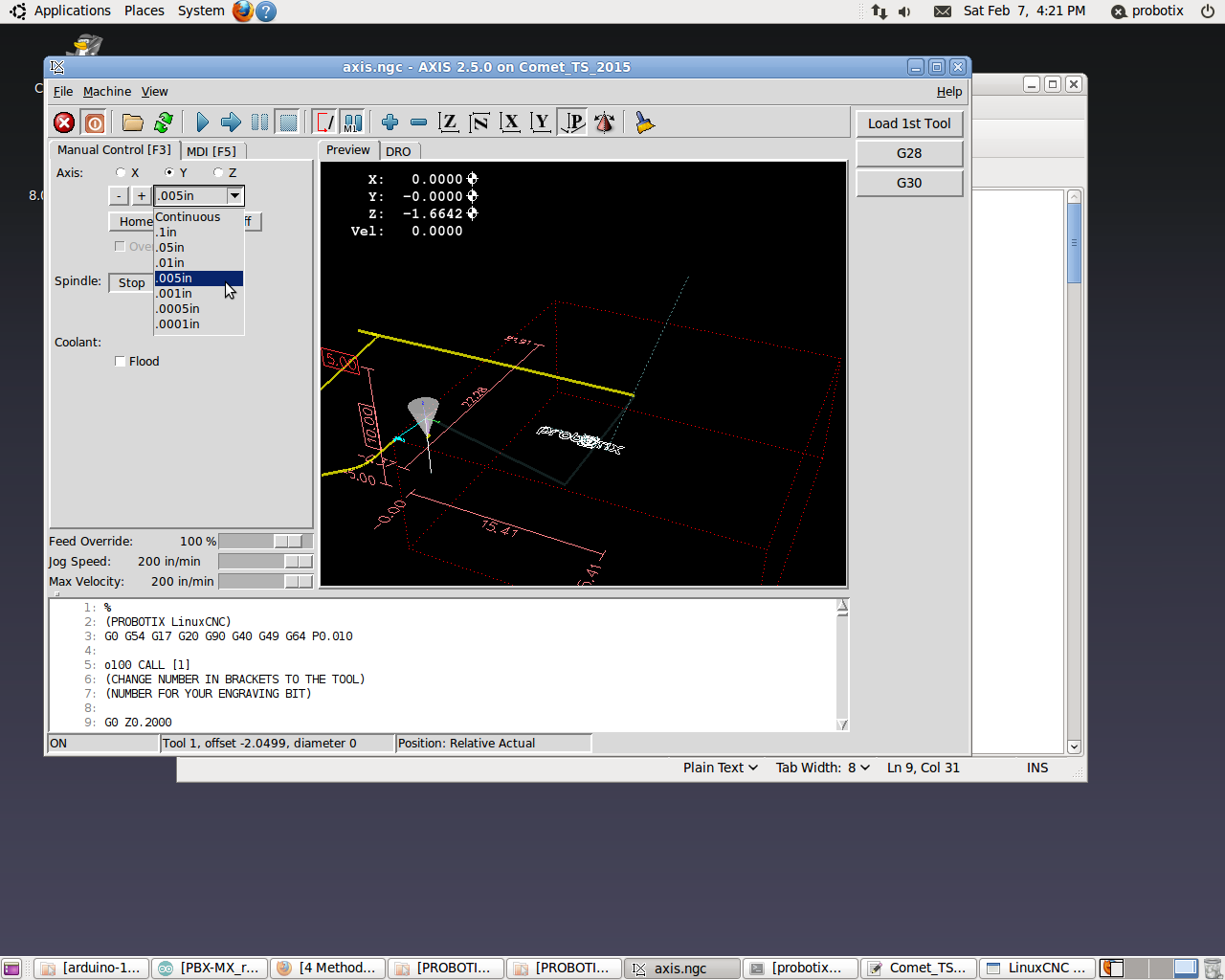Select the Z axis radio button
1225x980 pixels.
pyautogui.click(x=219, y=173)
